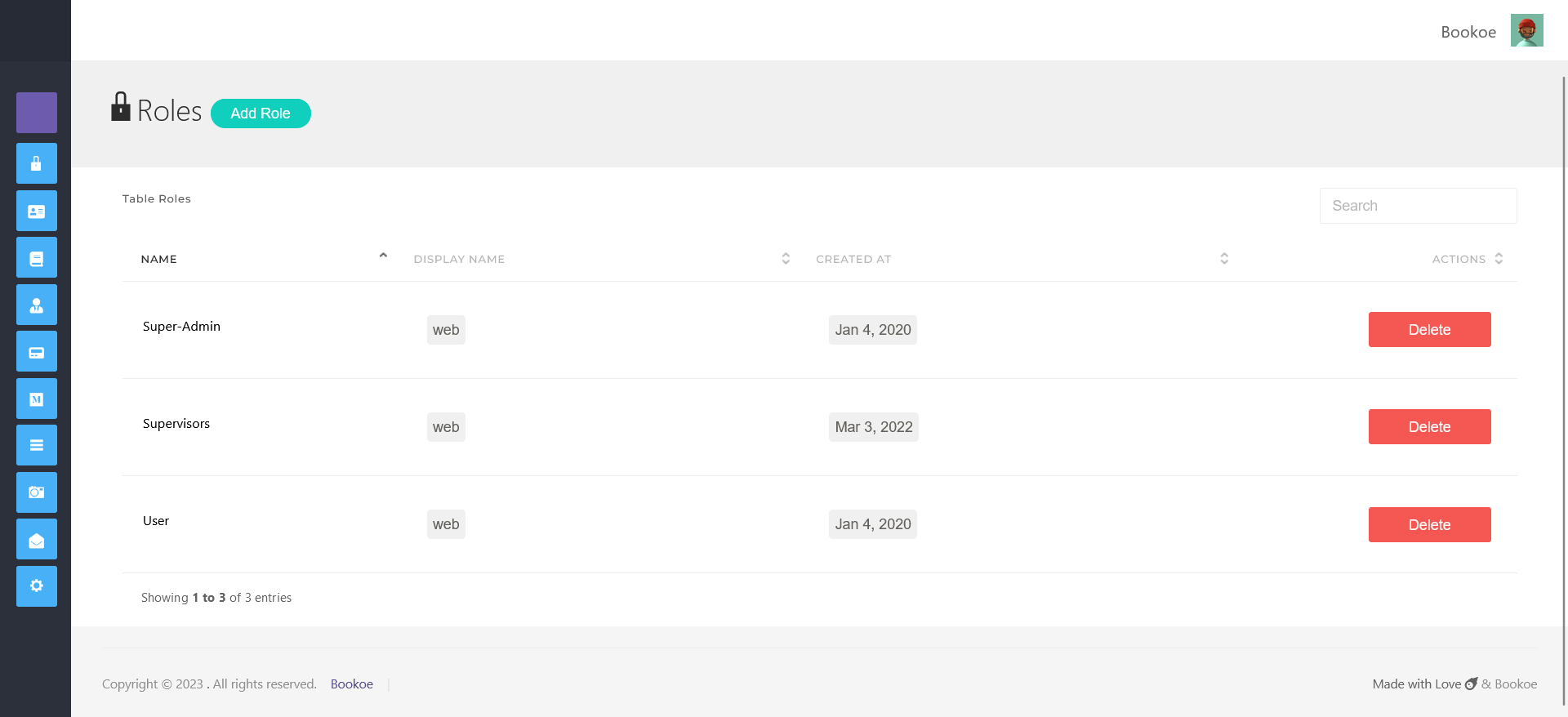
Task: Open the Bookoe link in the footer
Action: (x=351, y=684)
